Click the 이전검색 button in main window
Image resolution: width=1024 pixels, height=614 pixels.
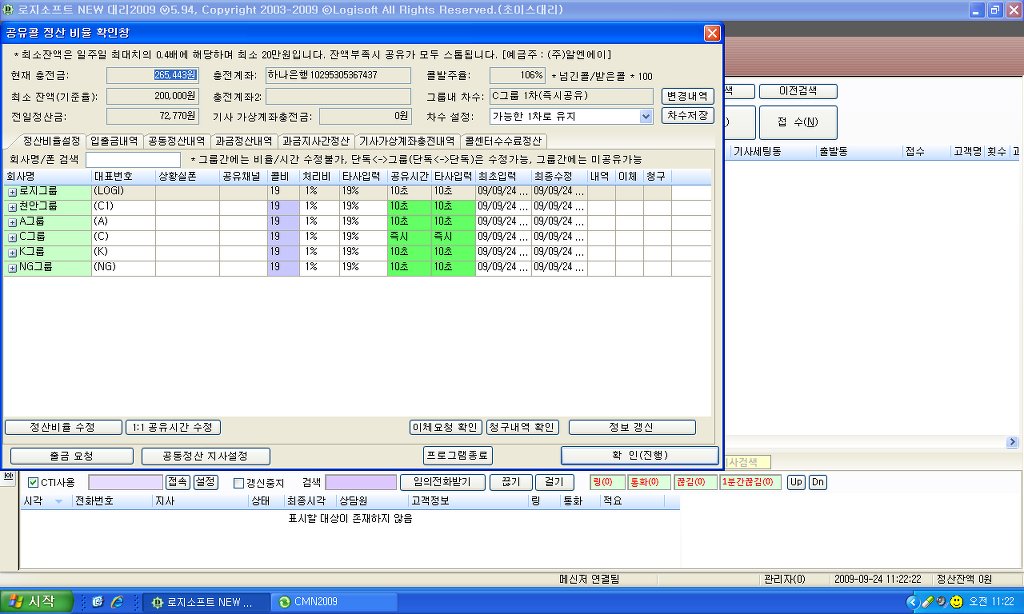click(798, 91)
